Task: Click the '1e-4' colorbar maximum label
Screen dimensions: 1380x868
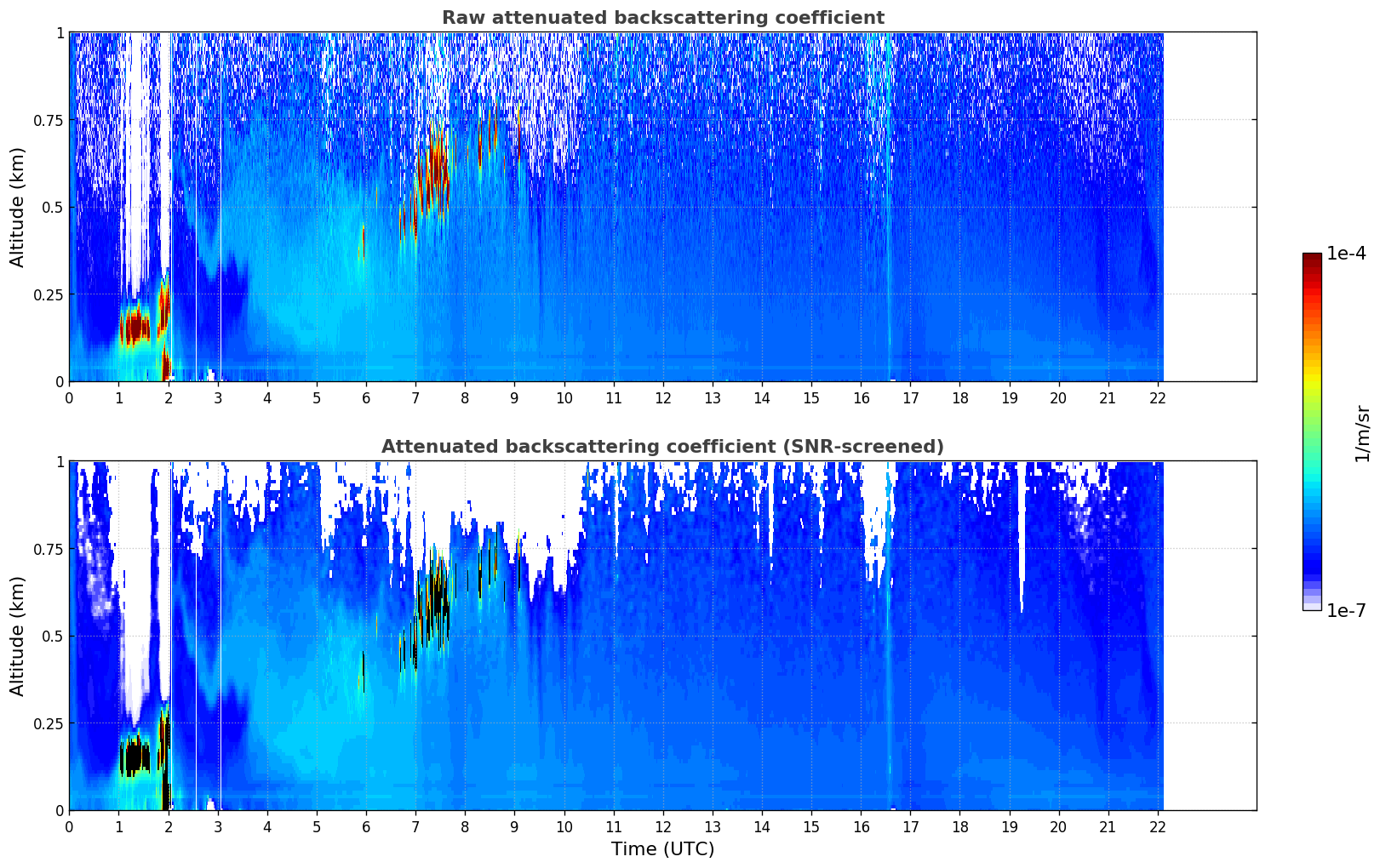Action: coord(1346,254)
